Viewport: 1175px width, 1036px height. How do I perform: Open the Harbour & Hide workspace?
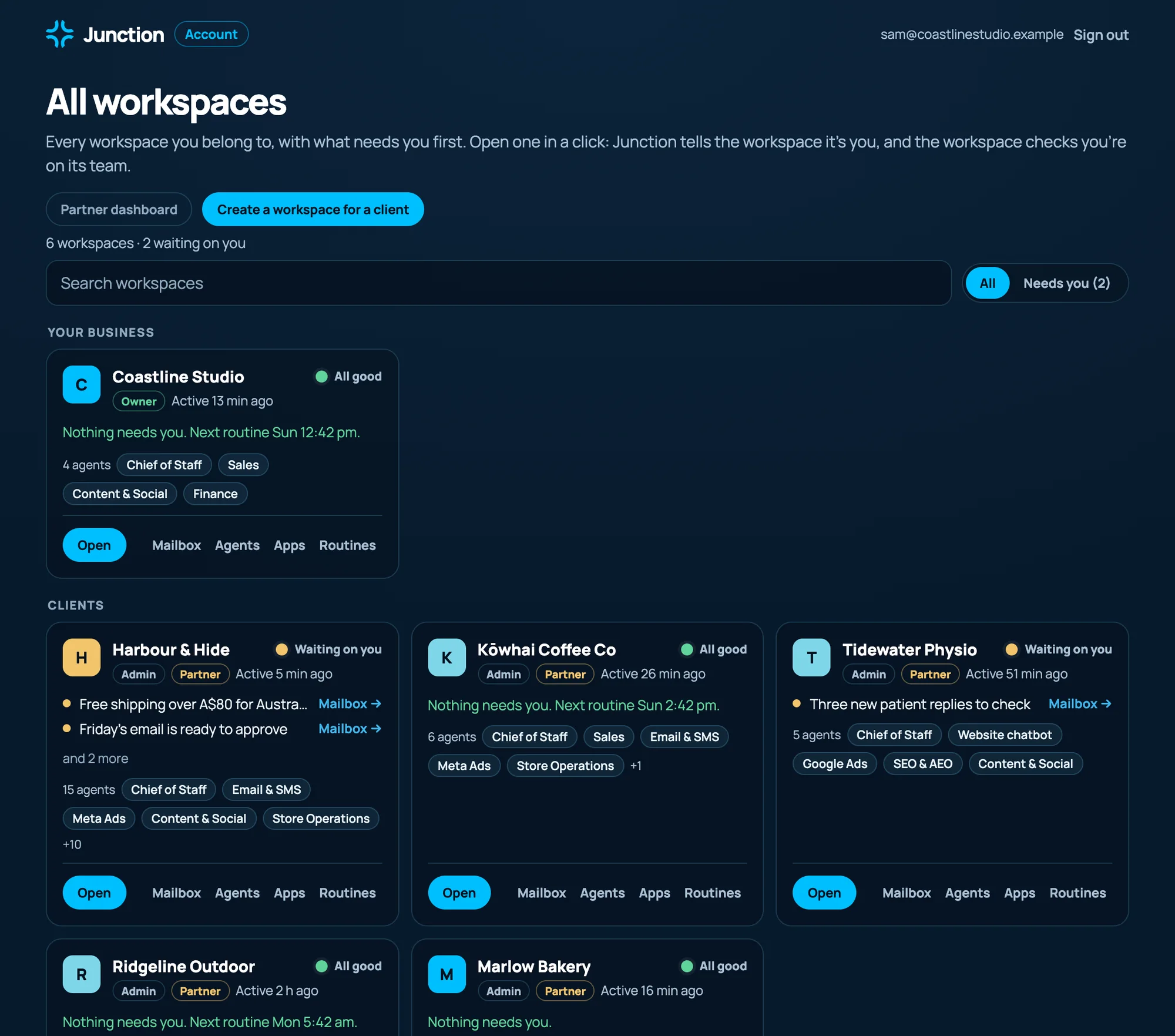pos(94,893)
